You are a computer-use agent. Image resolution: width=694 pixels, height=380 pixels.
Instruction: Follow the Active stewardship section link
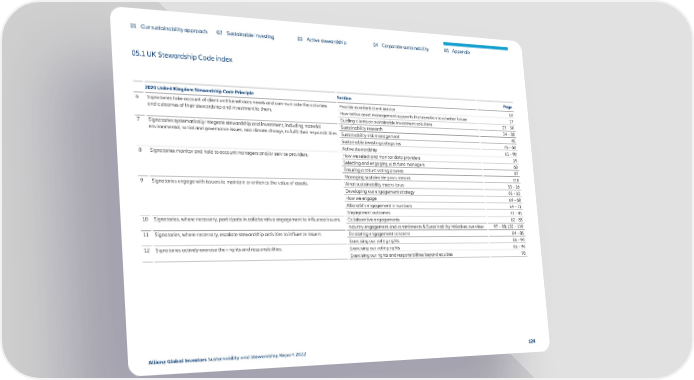coord(359,150)
